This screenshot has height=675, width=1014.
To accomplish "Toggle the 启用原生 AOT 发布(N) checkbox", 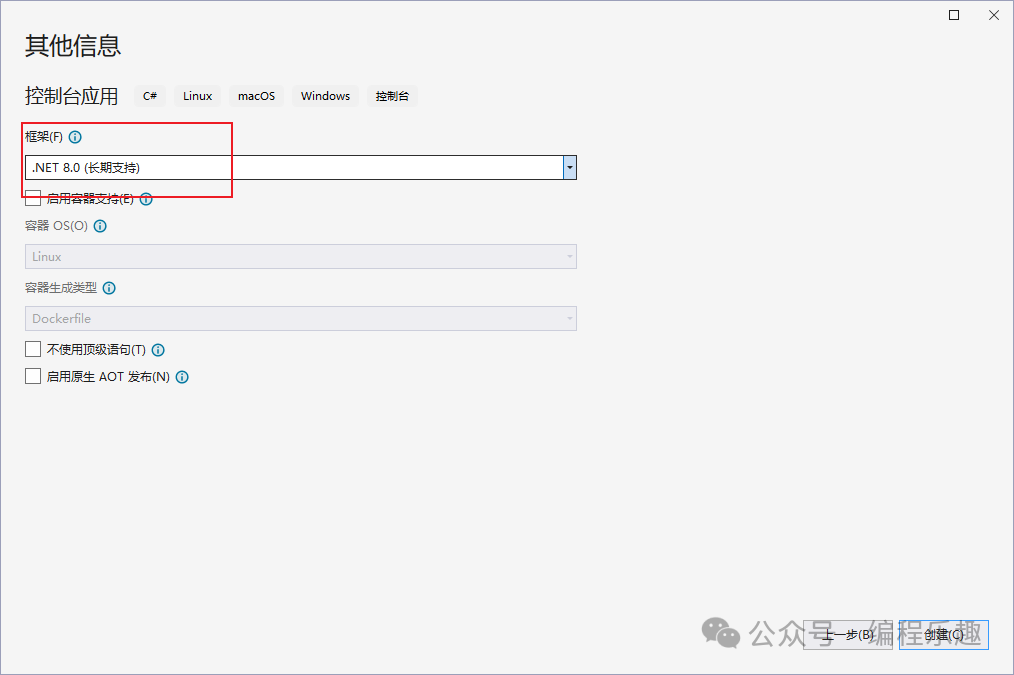I will (33, 376).
